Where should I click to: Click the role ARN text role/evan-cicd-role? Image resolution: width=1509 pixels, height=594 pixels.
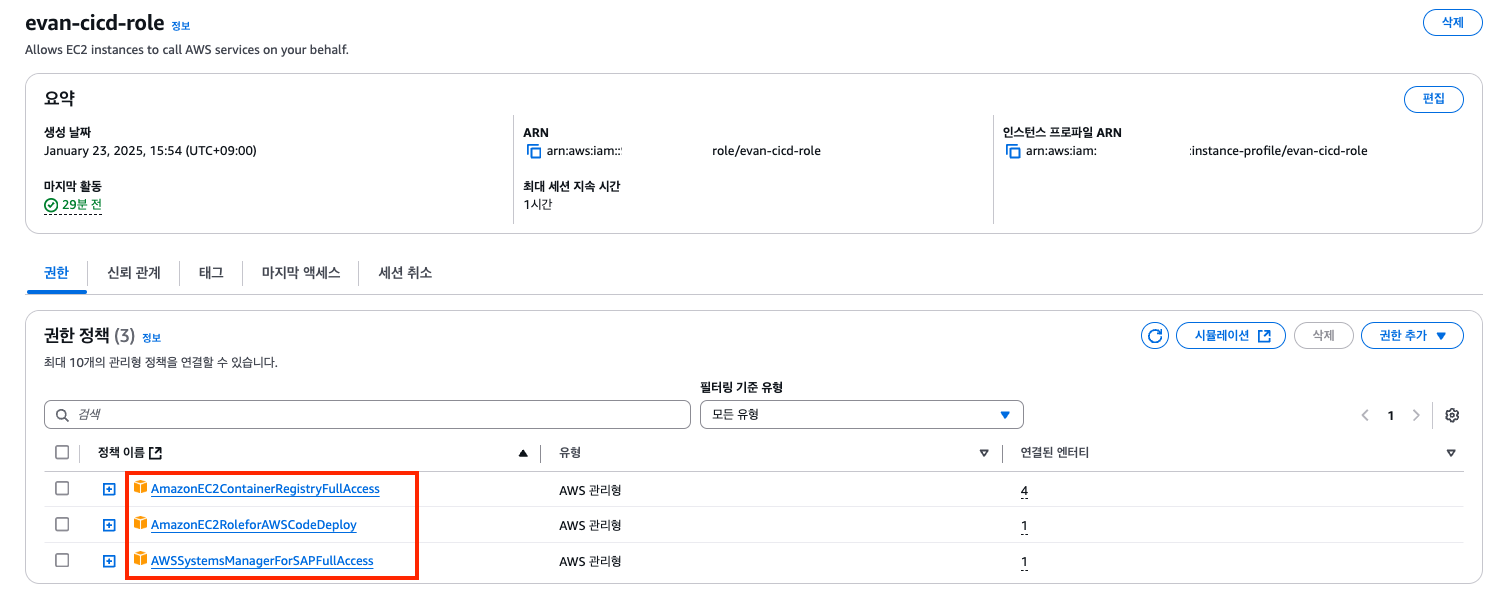(x=766, y=151)
